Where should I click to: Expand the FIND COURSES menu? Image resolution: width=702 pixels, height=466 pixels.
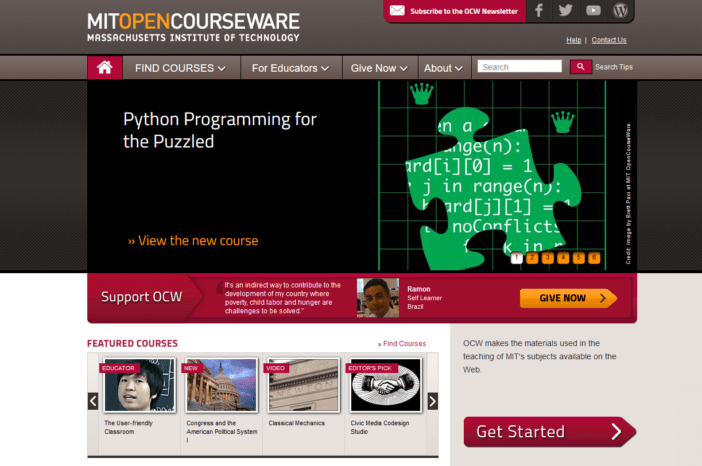[180, 68]
